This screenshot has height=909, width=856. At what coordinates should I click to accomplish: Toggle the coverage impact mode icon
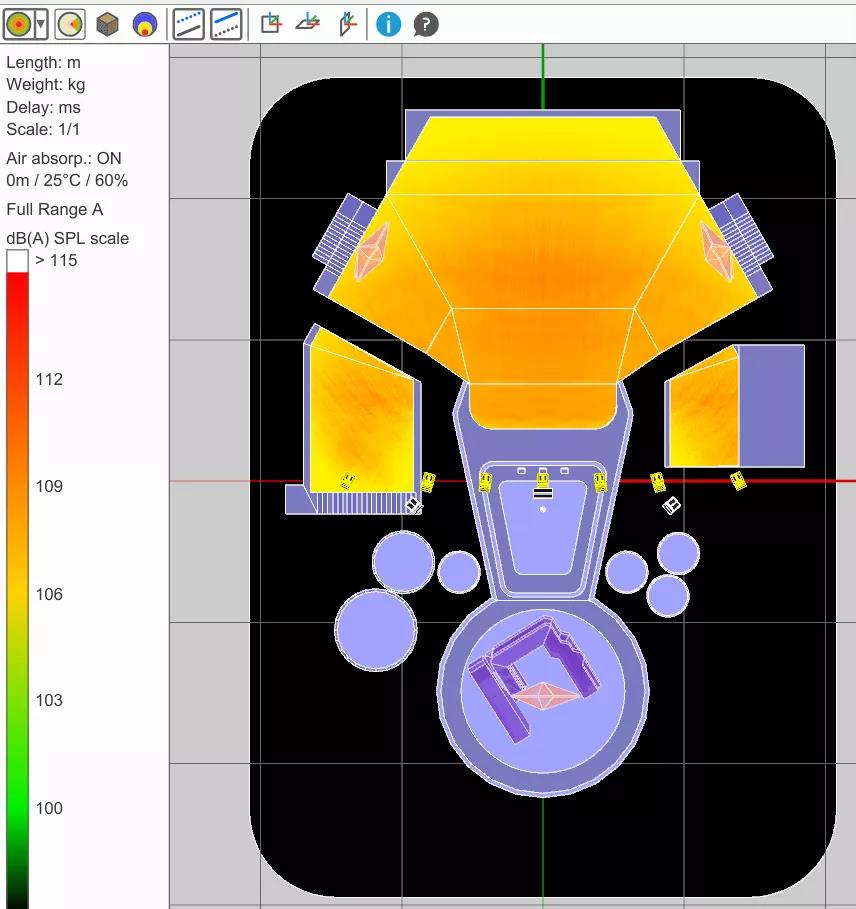pyautogui.click(x=70, y=24)
